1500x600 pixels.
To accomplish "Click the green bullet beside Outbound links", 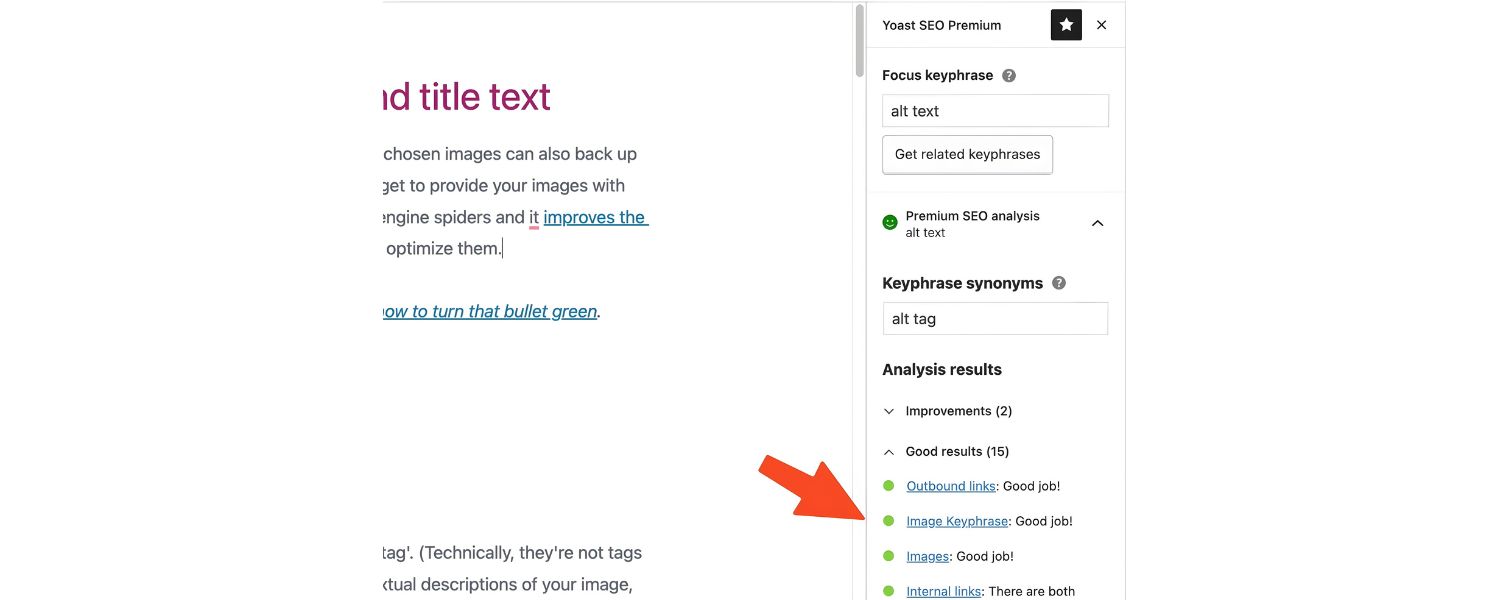I will 890,485.
